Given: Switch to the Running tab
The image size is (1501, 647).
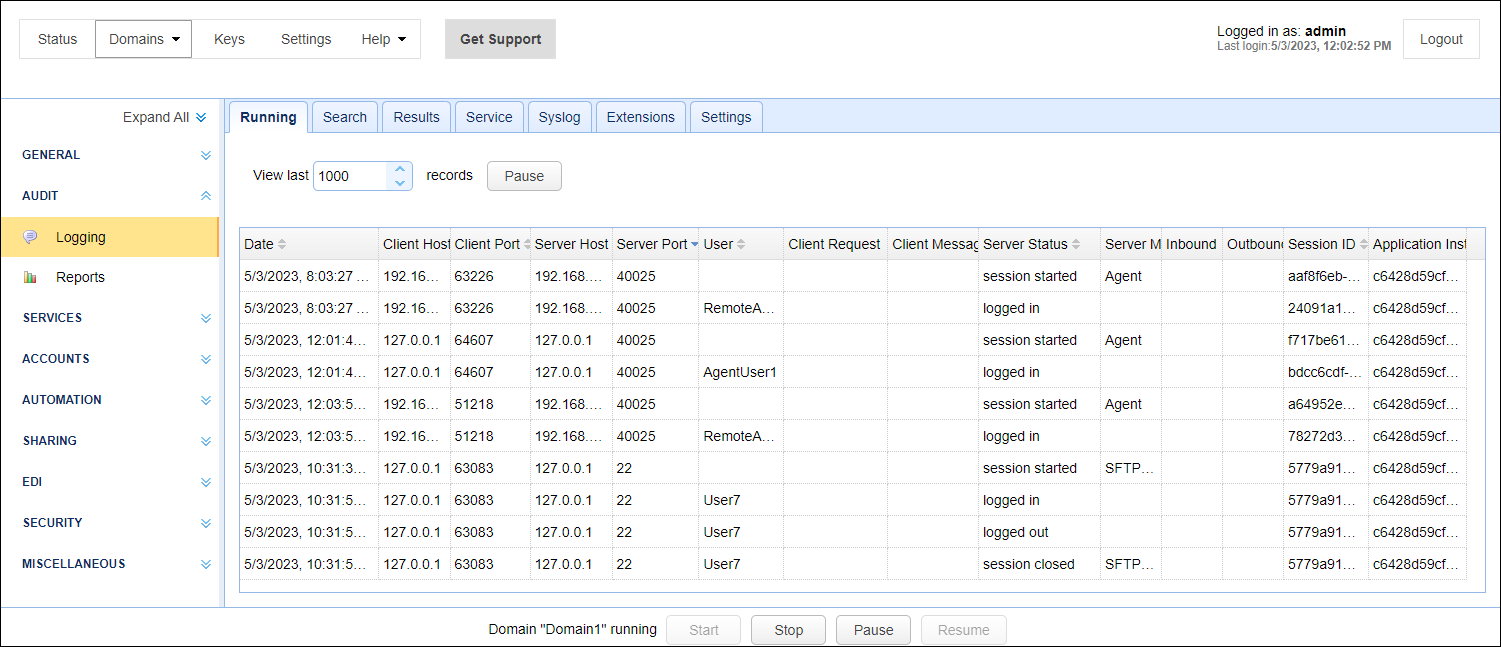Looking at the screenshot, I should pyautogui.click(x=268, y=117).
